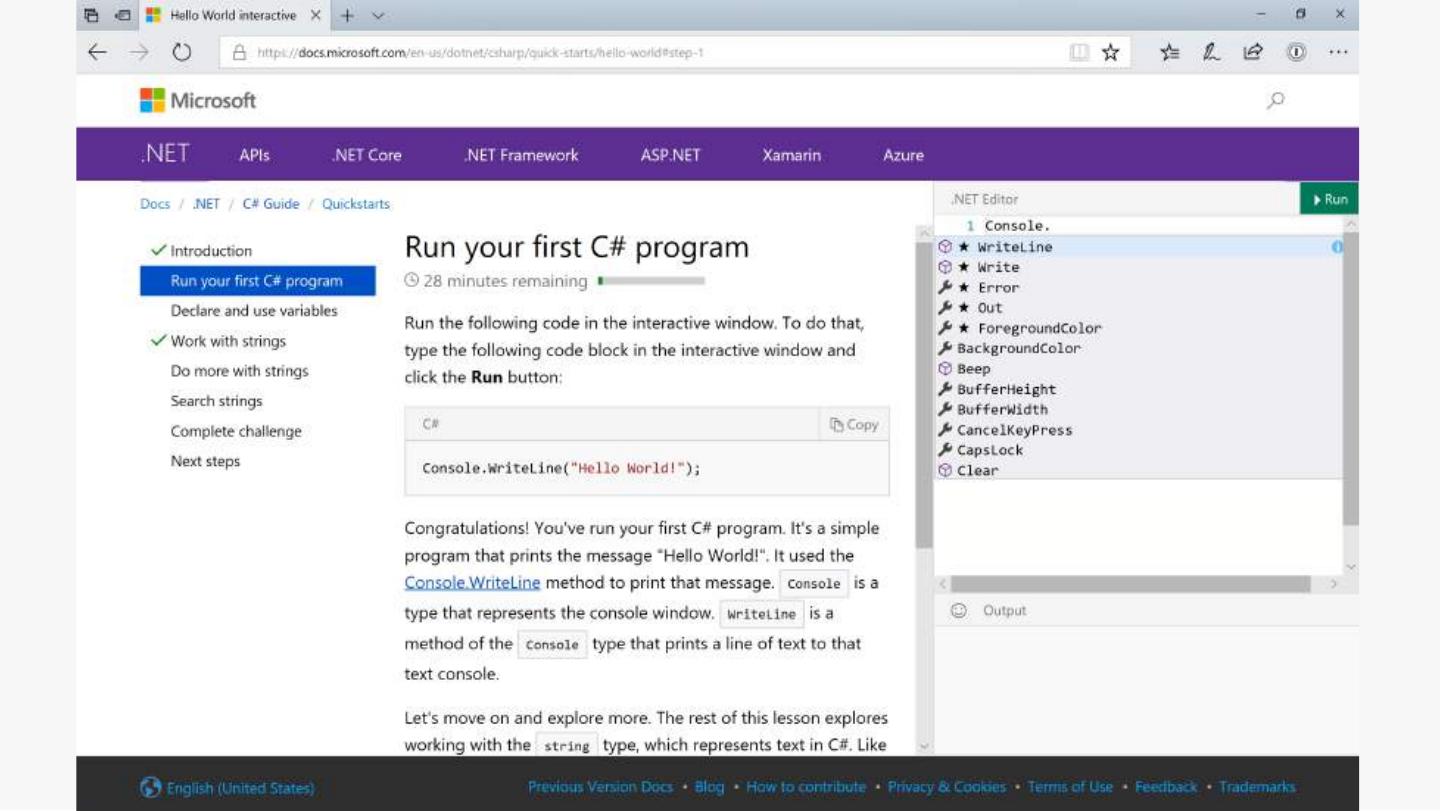
Task: Go back to the previous page
Action: pos(97,53)
